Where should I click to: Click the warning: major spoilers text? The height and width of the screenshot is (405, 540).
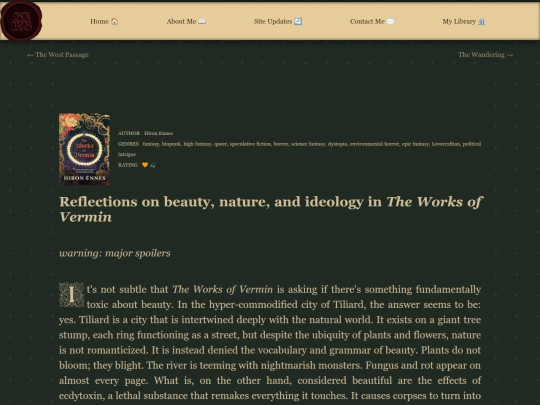pos(115,253)
